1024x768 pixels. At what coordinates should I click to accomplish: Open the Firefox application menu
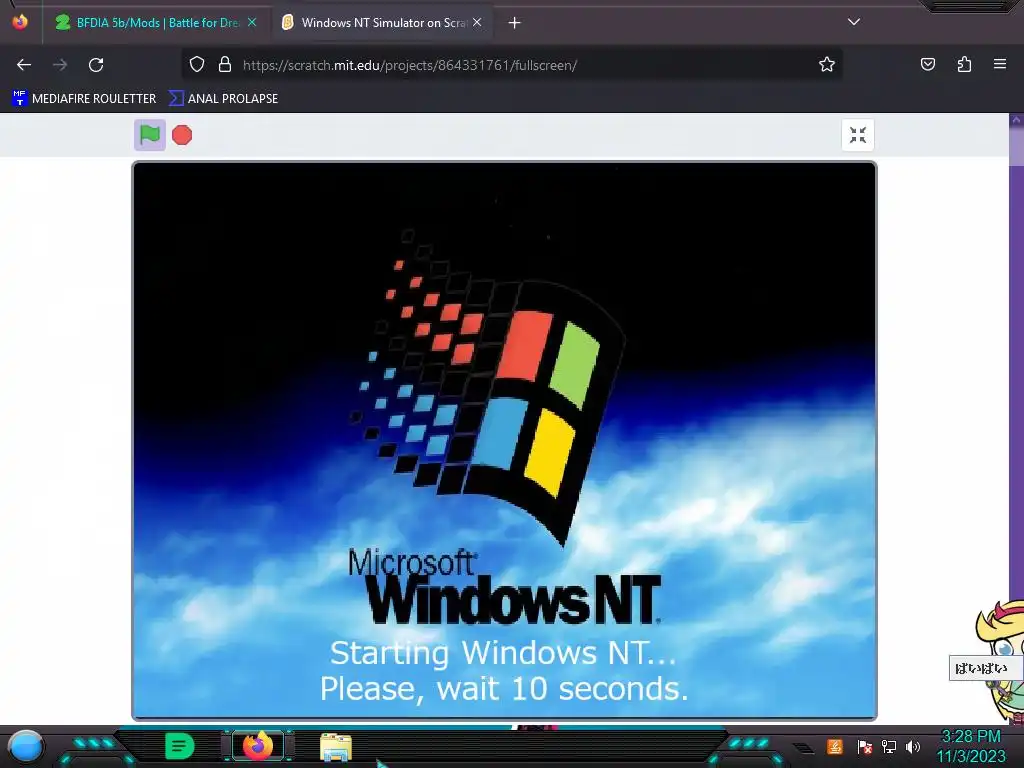click(1000, 65)
